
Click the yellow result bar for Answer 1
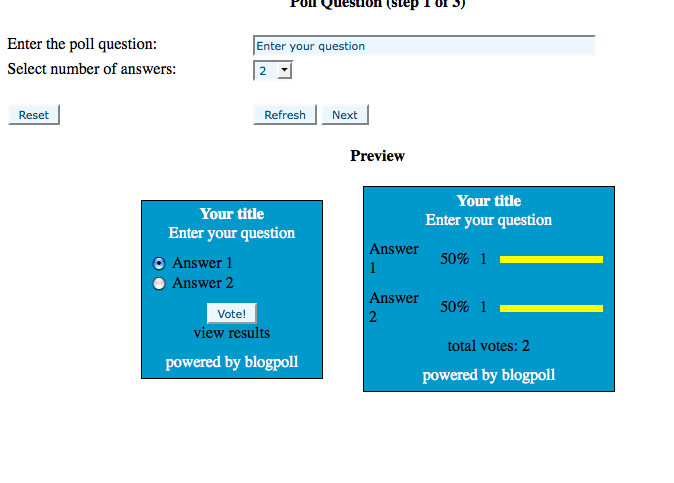(551, 259)
